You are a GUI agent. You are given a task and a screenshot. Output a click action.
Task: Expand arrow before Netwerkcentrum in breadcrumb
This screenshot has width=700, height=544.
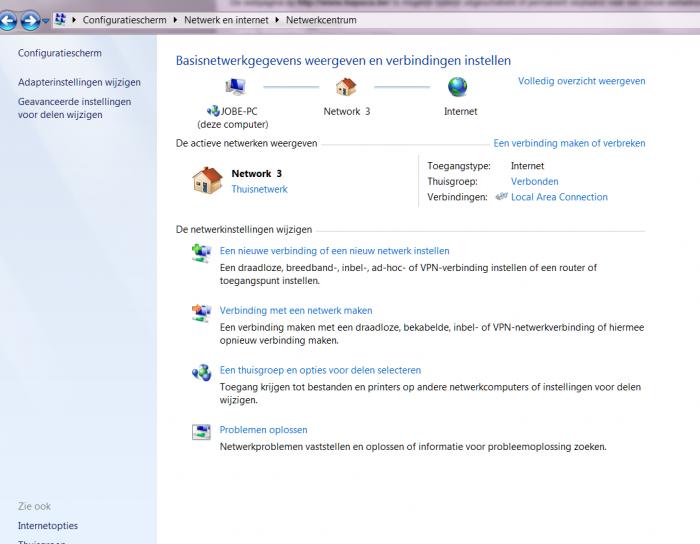coord(277,20)
